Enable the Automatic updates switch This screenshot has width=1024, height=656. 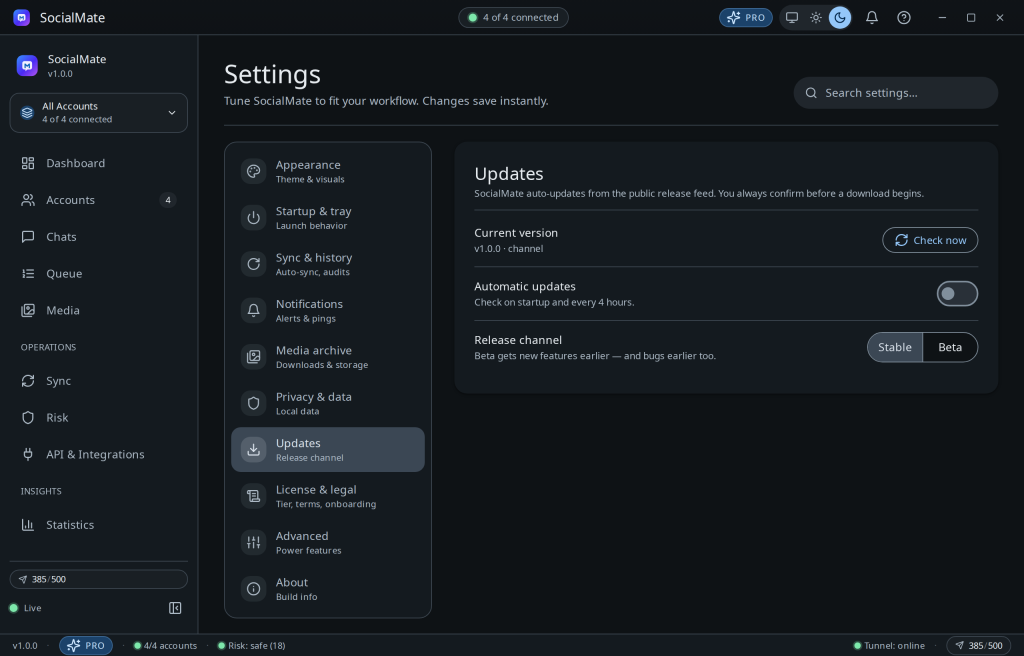[x=957, y=293]
